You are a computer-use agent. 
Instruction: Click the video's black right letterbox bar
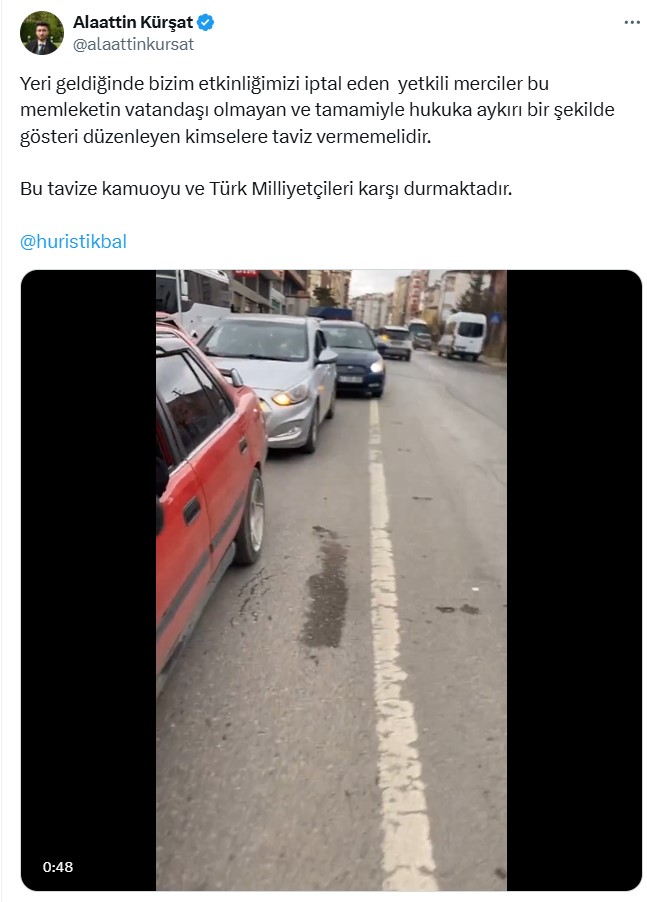574,580
